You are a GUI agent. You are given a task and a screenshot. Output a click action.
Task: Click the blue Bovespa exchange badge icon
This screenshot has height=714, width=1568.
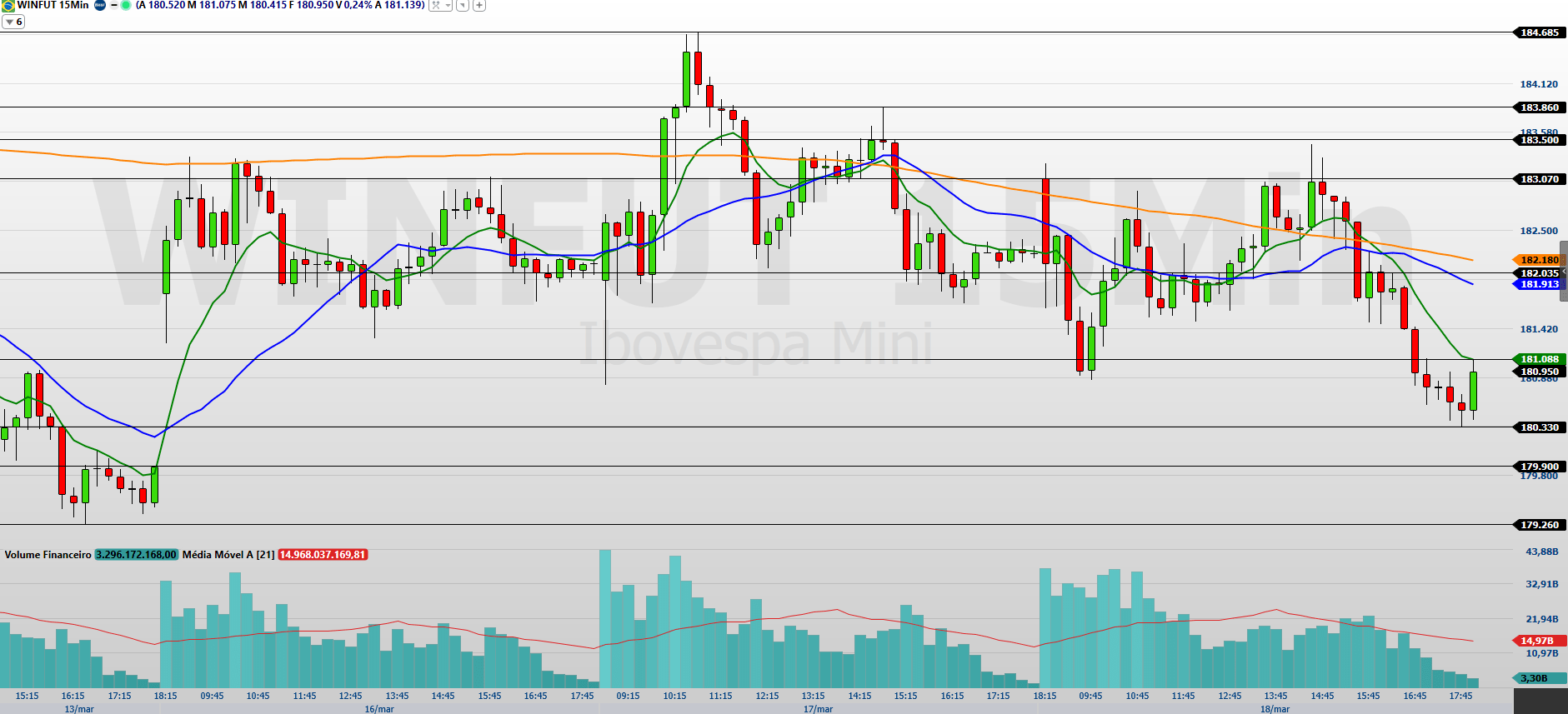pyautogui.click(x=100, y=5)
